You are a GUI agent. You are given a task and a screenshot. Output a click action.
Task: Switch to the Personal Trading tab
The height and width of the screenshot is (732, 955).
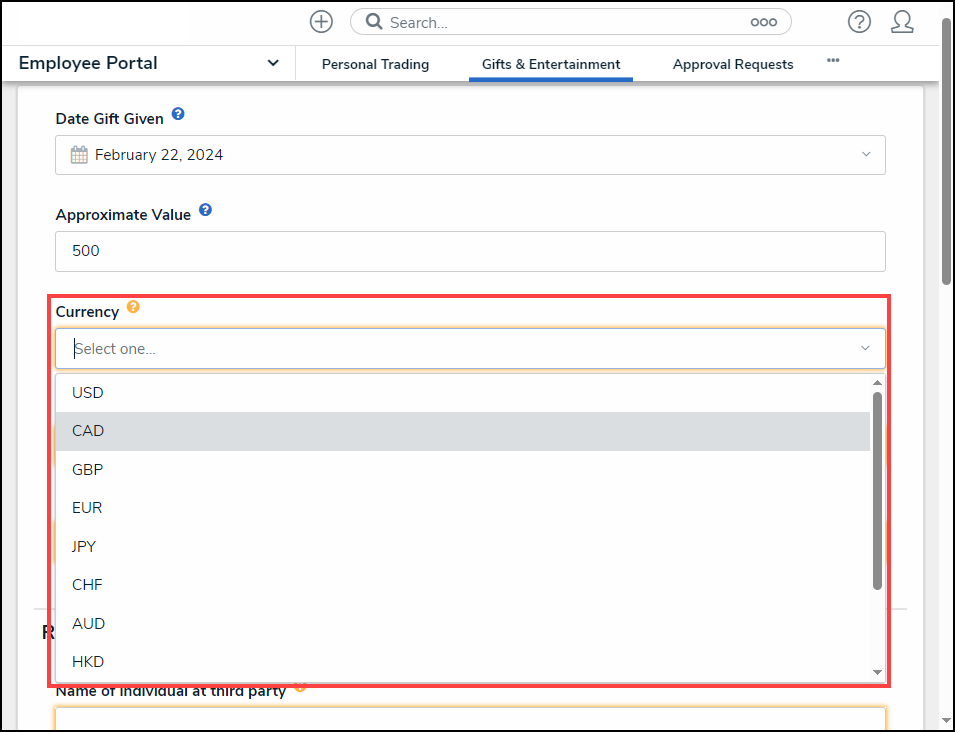pyautogui.click(x=375, y=64)
